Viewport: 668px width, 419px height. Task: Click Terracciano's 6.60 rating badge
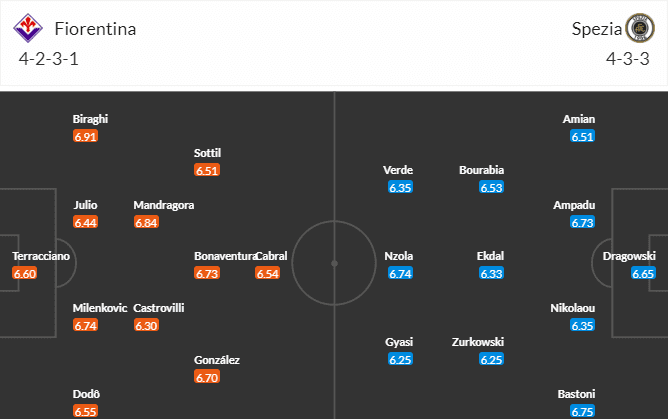pyautogui.click(x=25, y=273)
